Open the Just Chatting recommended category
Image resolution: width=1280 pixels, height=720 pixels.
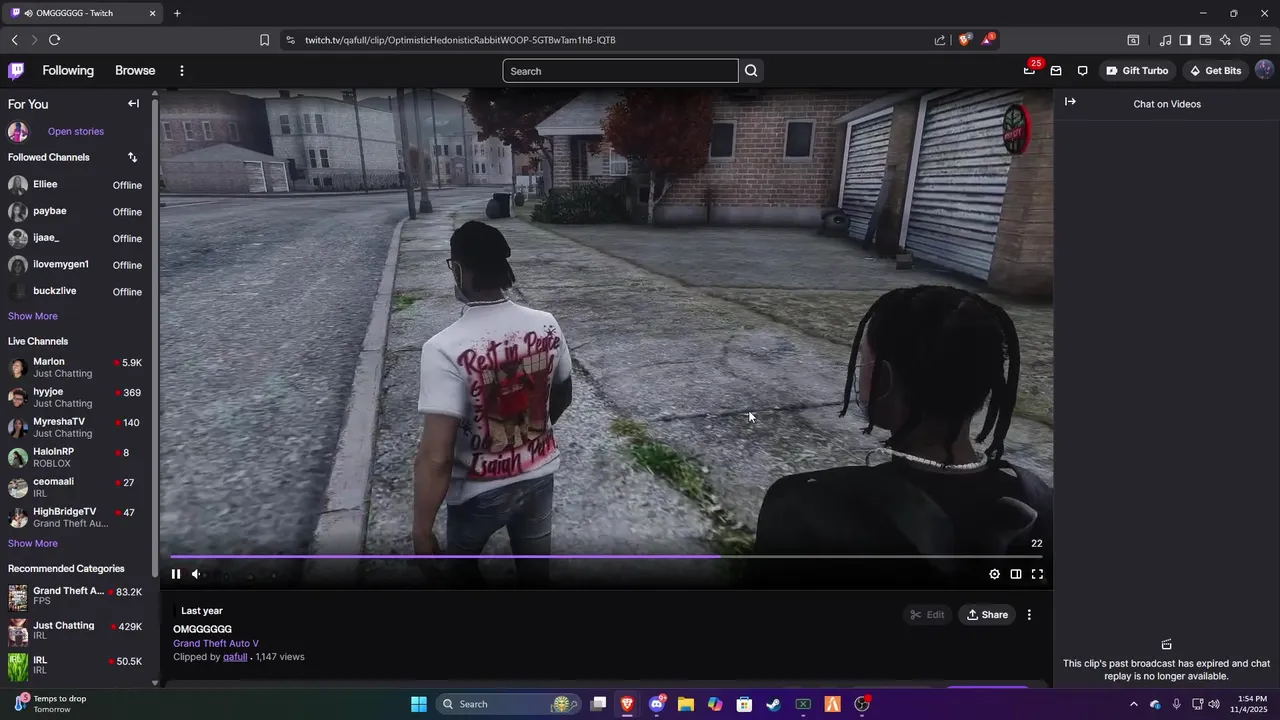click(x=76, y=631)
